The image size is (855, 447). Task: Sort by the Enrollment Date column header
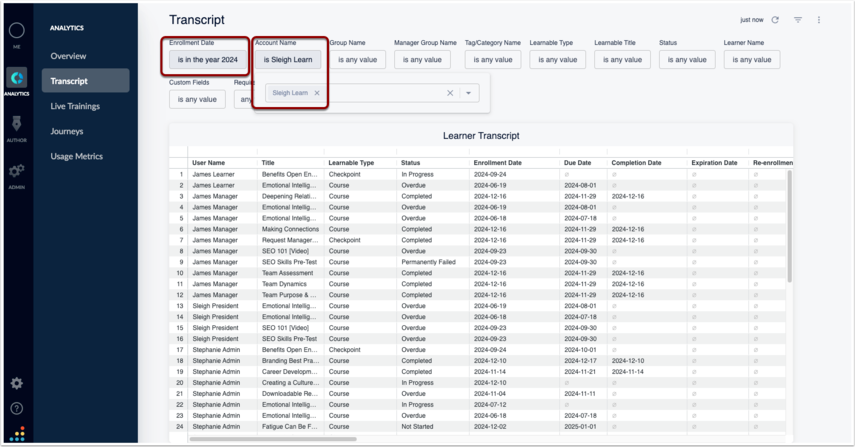(x=497, y=163)
